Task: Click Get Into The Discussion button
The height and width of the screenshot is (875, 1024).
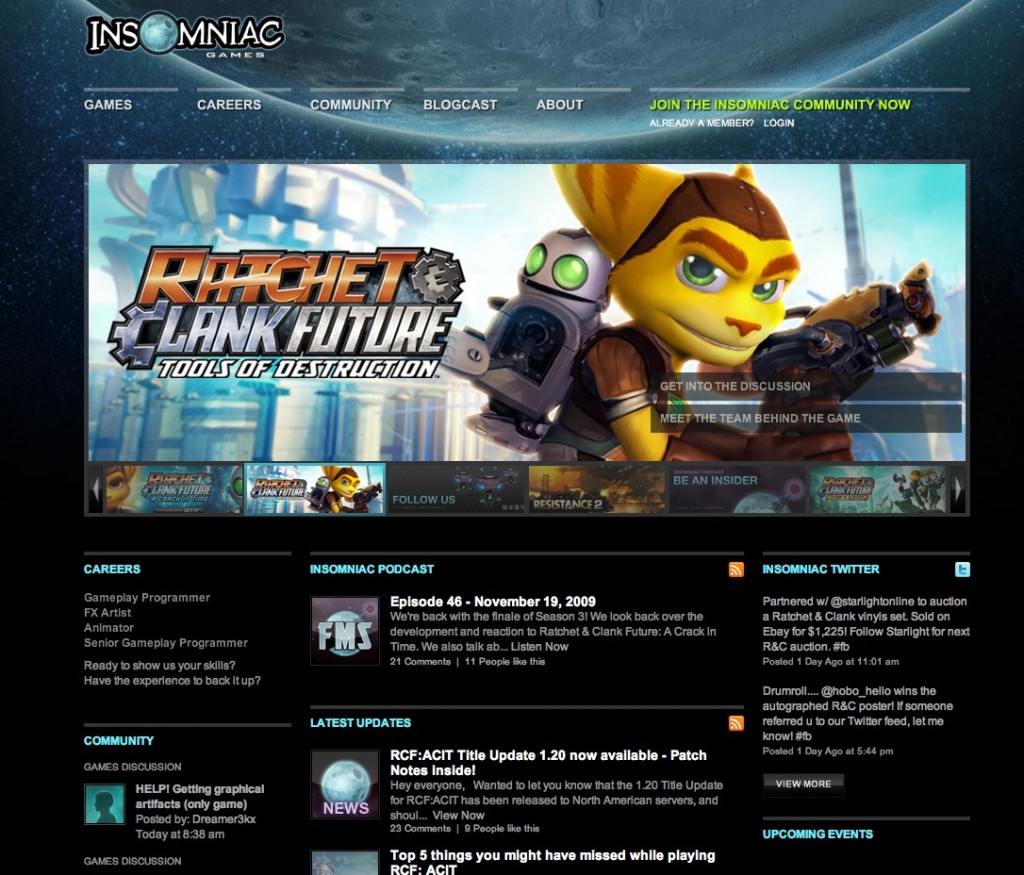Action: pyautogui.click(x=806, y=386)
